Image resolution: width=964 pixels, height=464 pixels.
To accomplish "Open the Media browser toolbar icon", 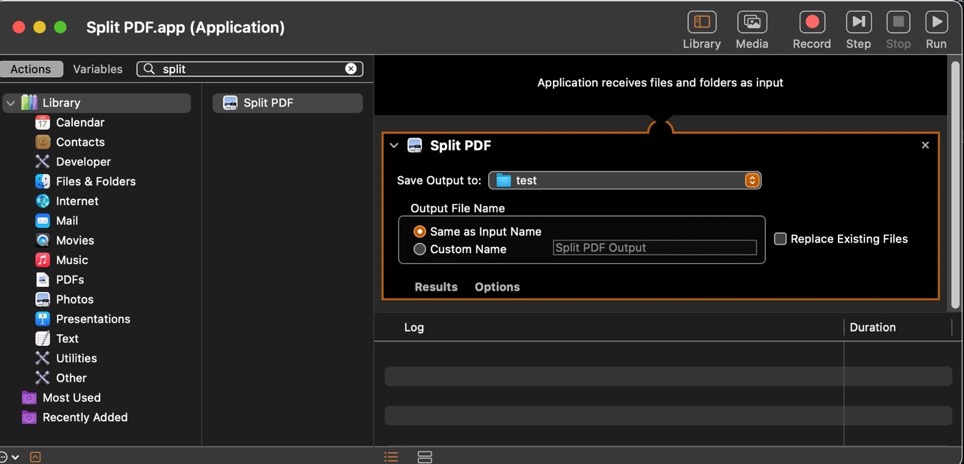I will click(x=752, y=23).
